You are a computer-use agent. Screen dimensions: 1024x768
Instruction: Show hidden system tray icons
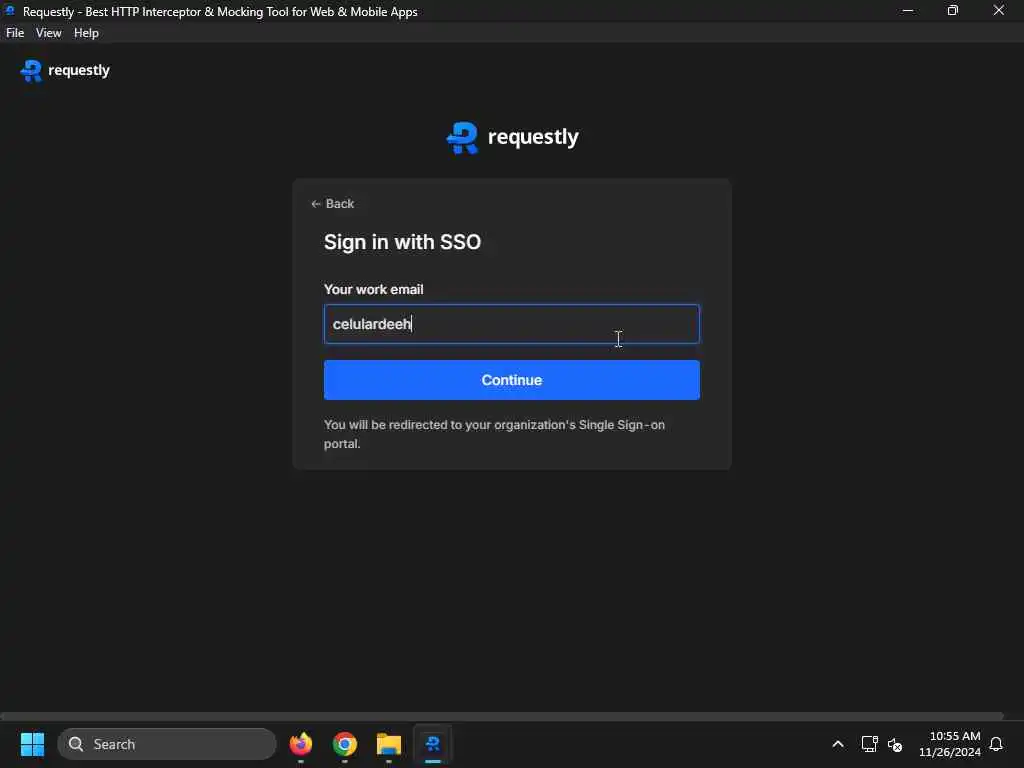(838, 744)
